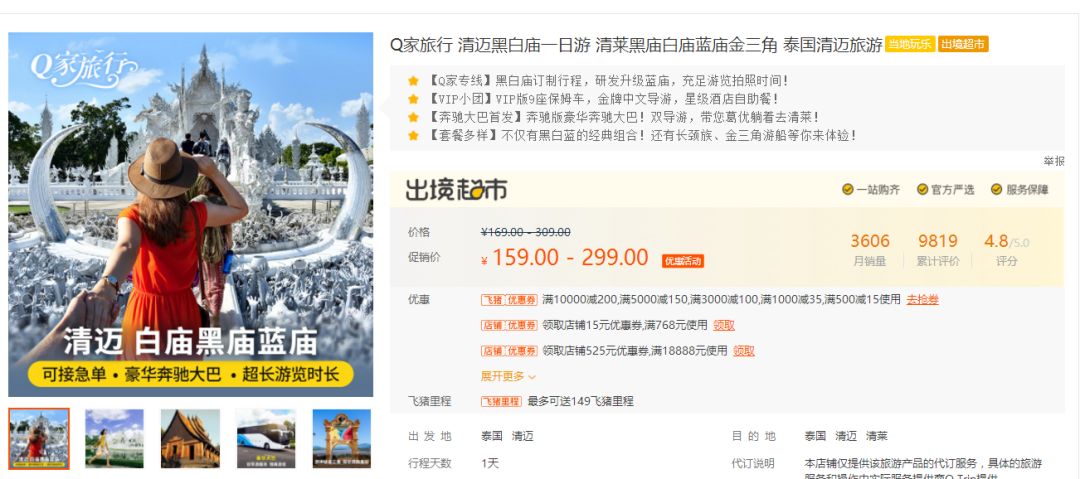Screen dimensions: 1080x479
Task: Click the 一站购齐 checkmark icon
Action: point(848,190)
